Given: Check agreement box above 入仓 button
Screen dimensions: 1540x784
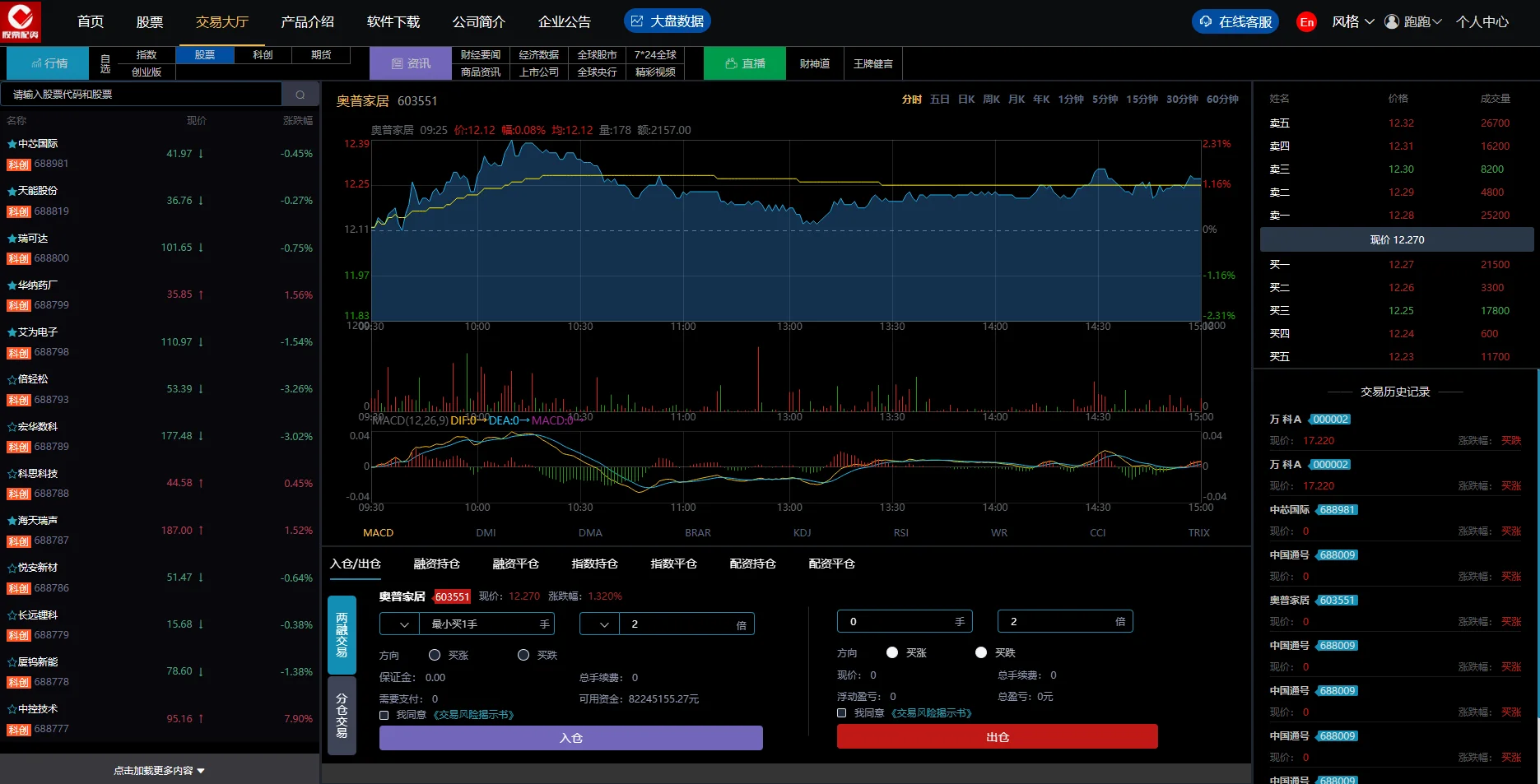Looking at the screenshot, I should click(384, 716).
